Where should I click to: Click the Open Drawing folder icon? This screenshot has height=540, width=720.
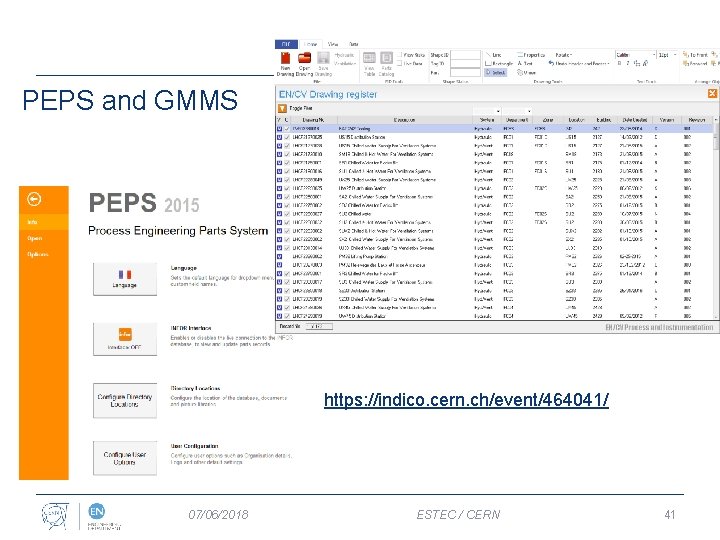tap(304, 58)
